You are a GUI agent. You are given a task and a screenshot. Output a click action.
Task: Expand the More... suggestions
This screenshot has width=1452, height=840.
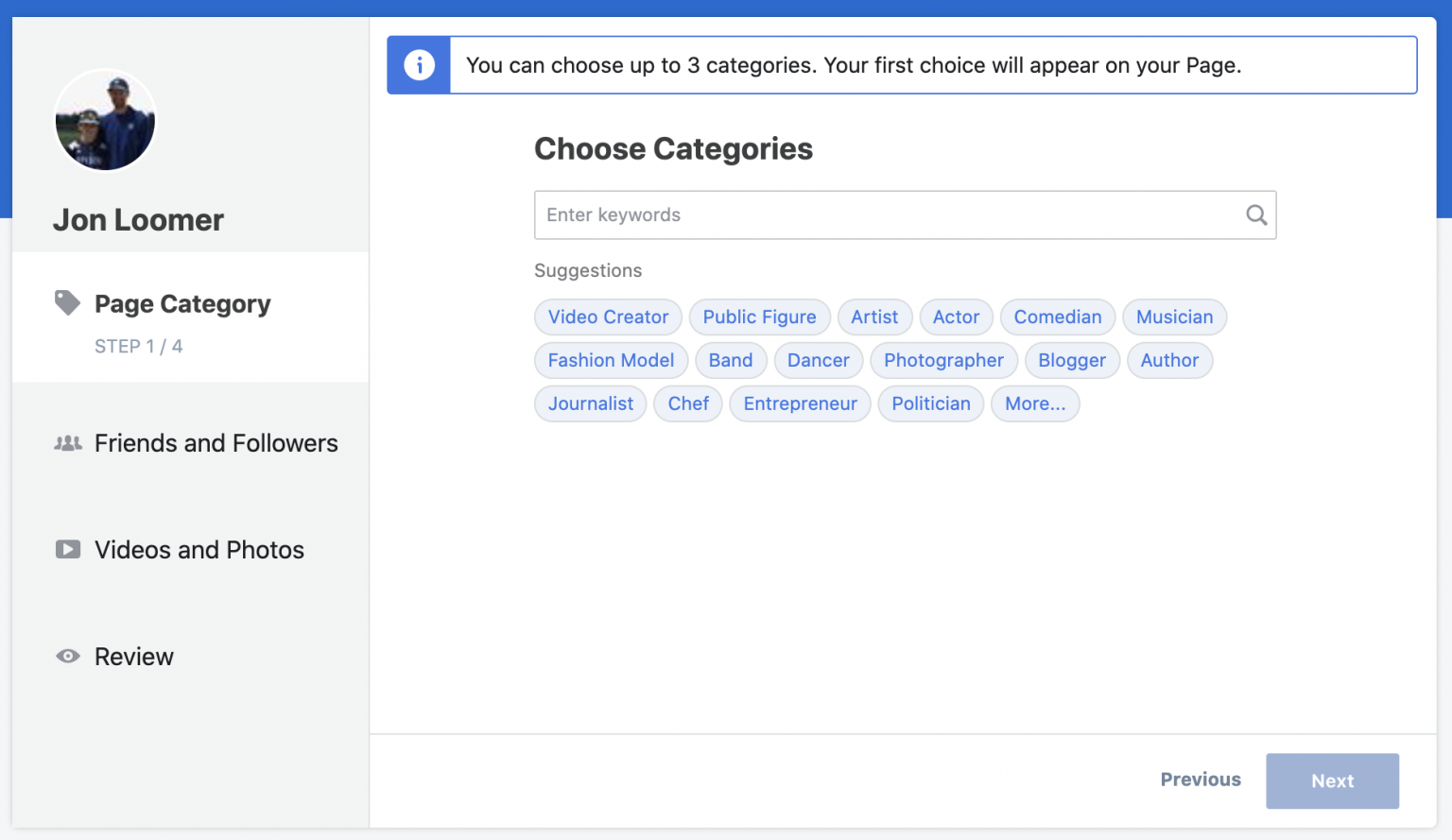click(x=1035, y=404)
